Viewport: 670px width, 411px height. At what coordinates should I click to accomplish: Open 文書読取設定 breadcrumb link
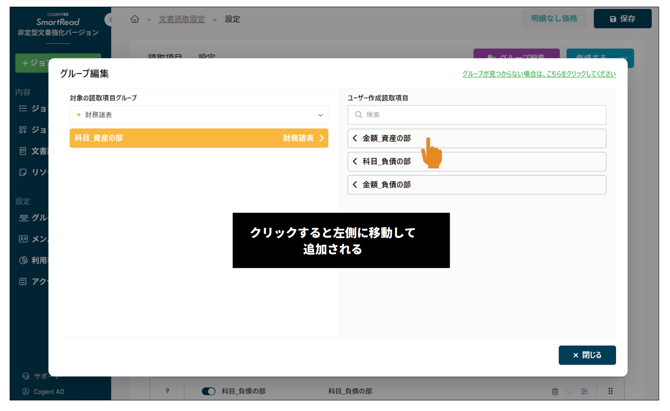pos(181,19)
